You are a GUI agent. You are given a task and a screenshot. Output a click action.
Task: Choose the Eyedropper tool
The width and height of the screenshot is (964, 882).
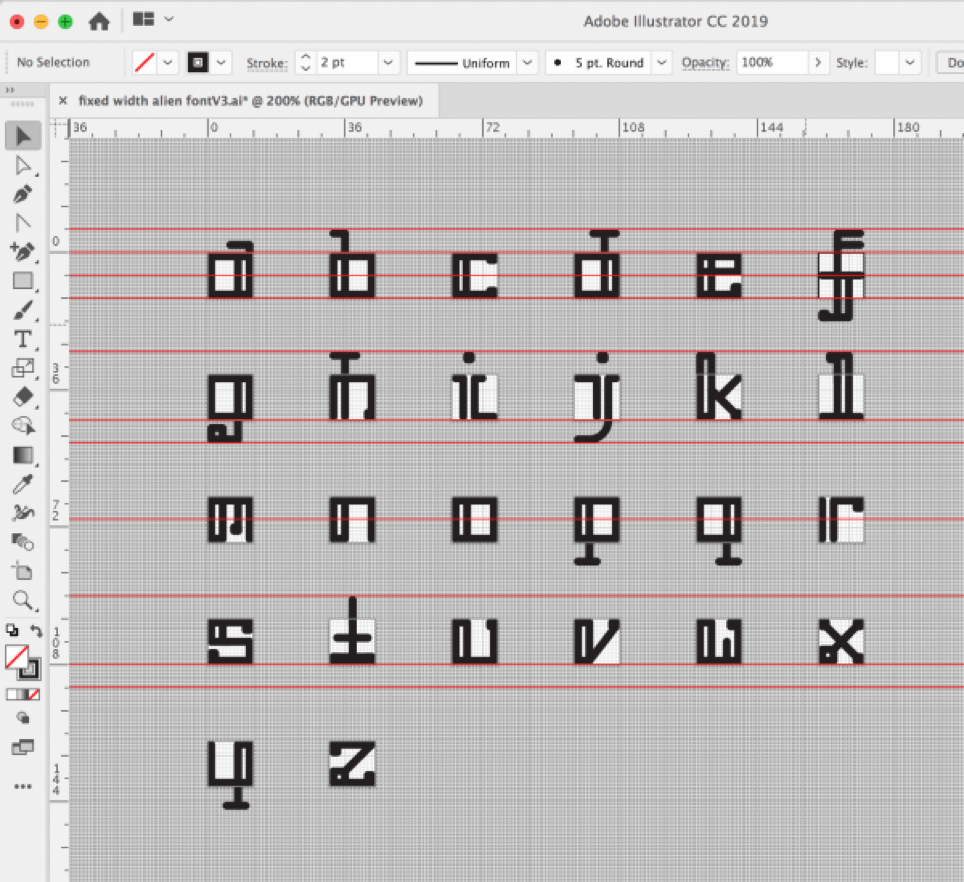[x=23, y=485]
